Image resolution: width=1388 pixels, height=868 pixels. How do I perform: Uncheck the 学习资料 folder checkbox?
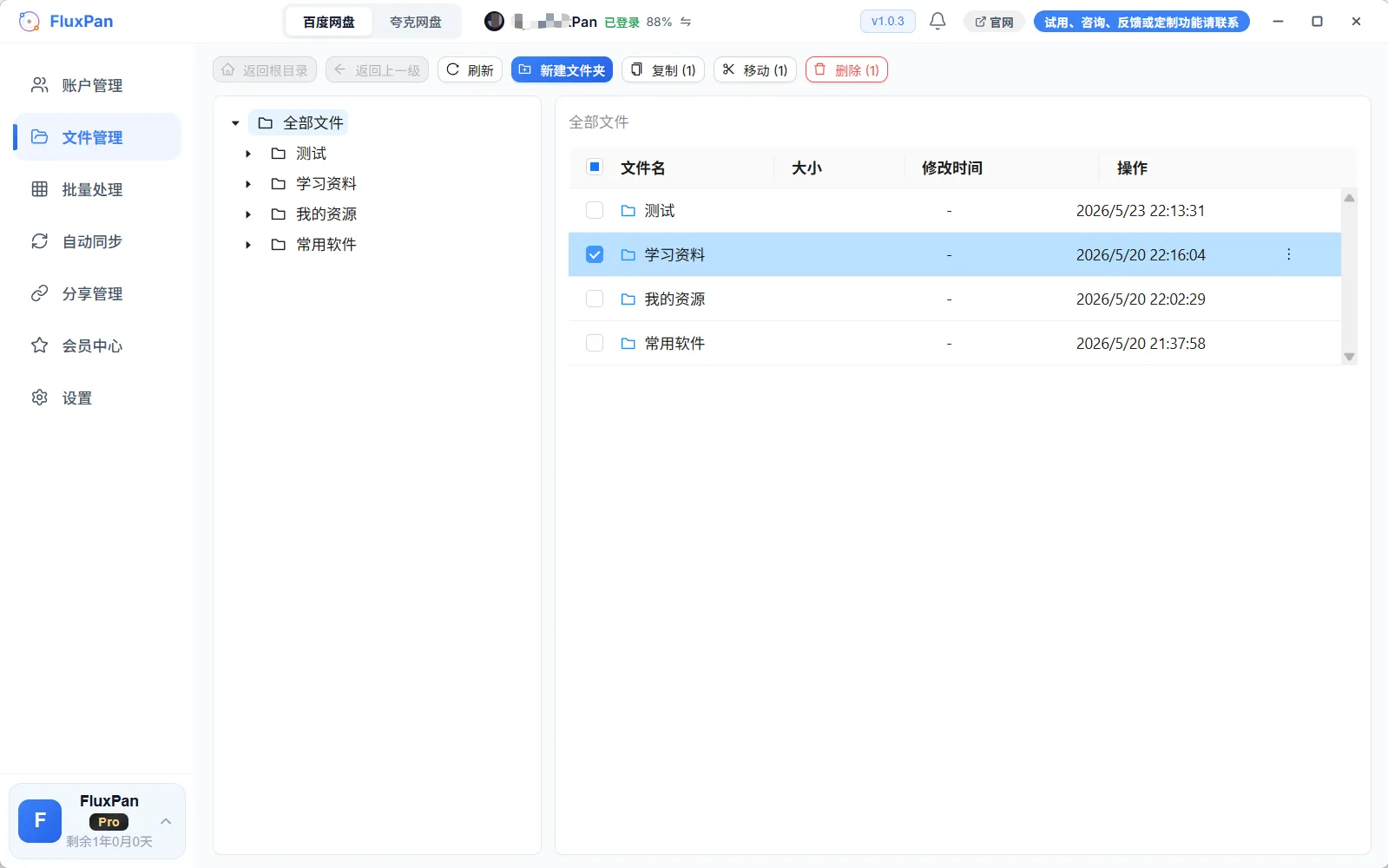[595, 254]
